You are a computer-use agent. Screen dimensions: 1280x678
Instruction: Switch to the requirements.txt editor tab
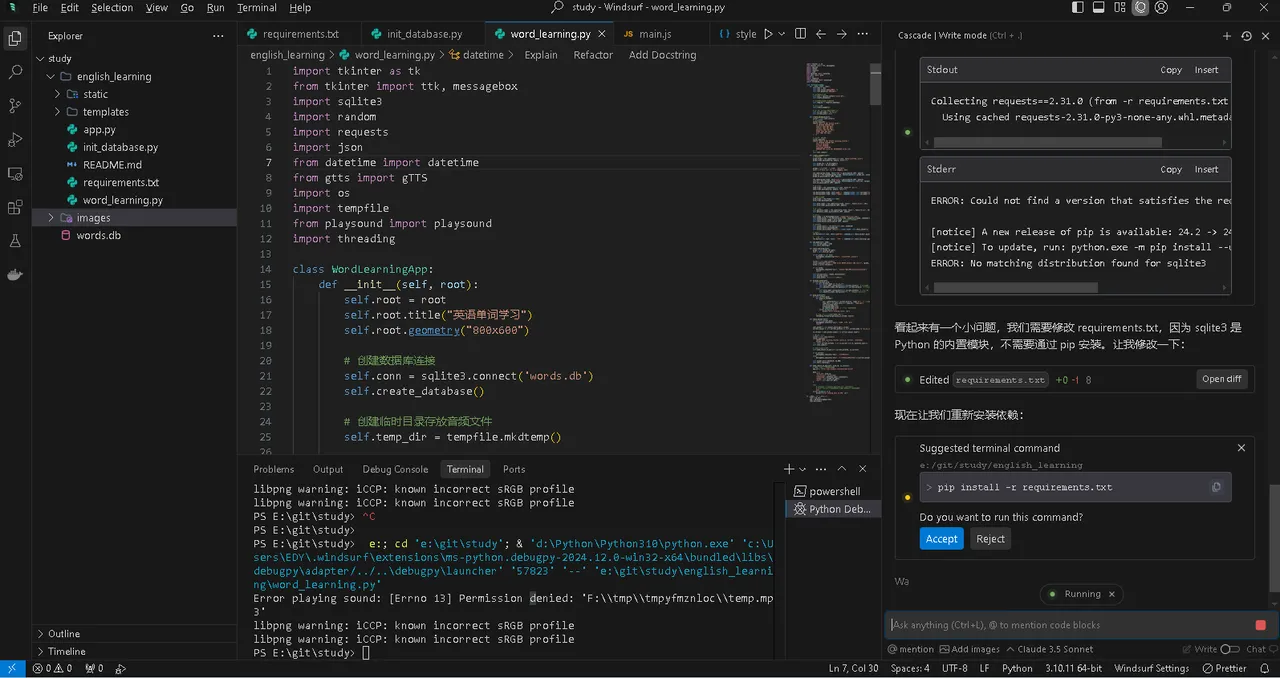click(297, 34)
